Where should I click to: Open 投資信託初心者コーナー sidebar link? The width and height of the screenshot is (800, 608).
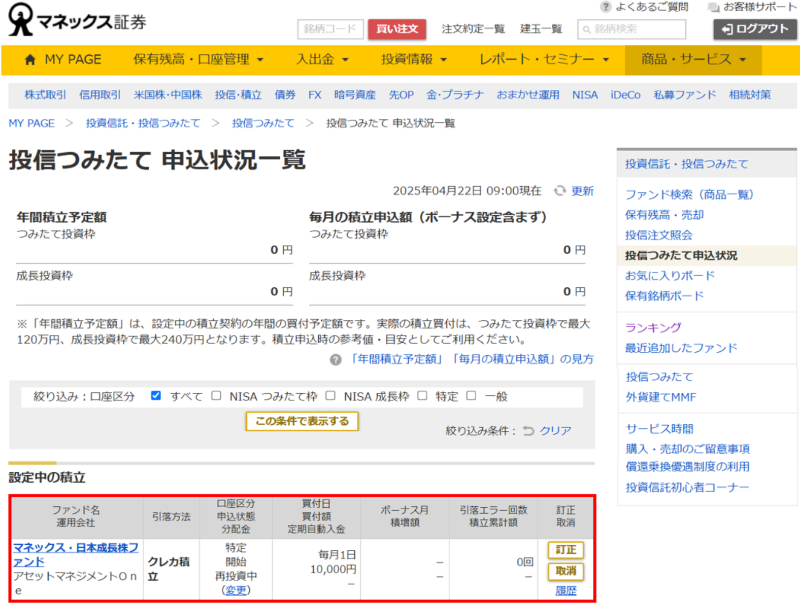coord(687,487)
